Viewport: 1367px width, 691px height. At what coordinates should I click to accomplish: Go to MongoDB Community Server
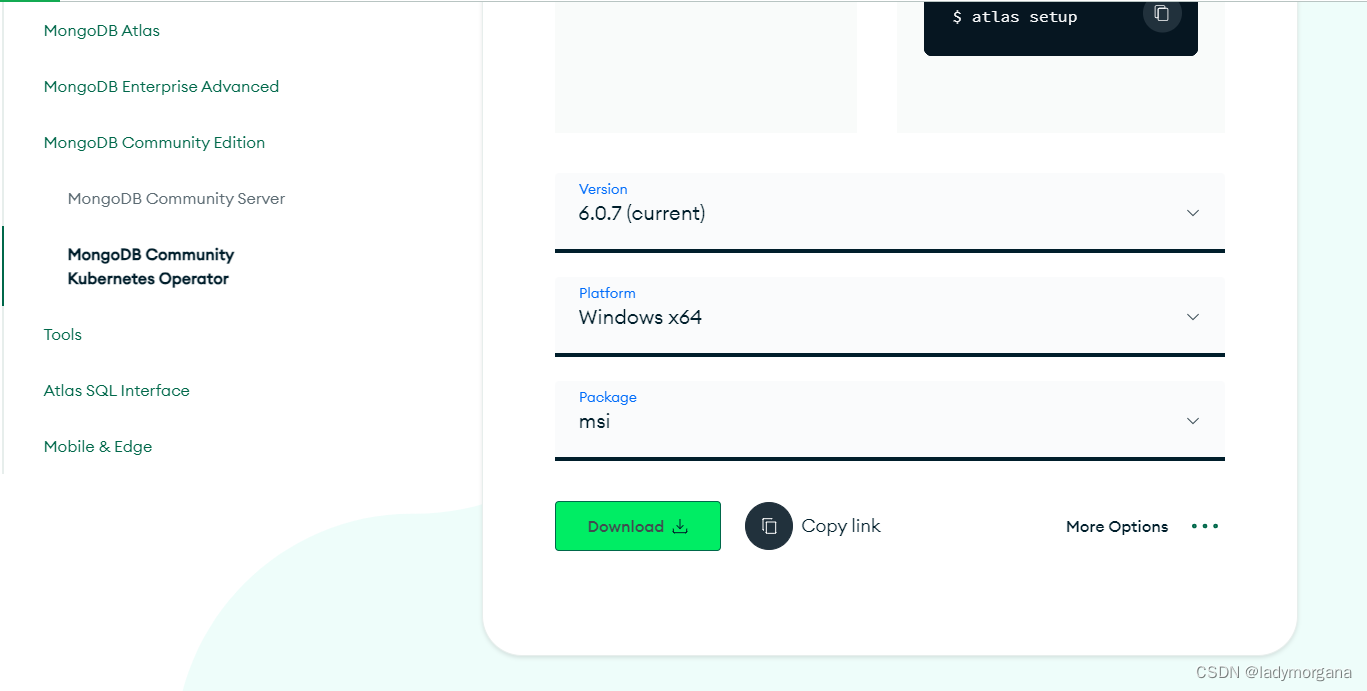coord(176,199)
